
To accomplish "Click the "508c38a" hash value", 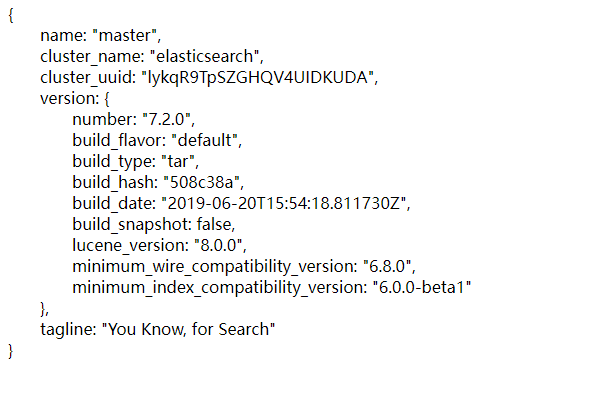I will 201,183.
